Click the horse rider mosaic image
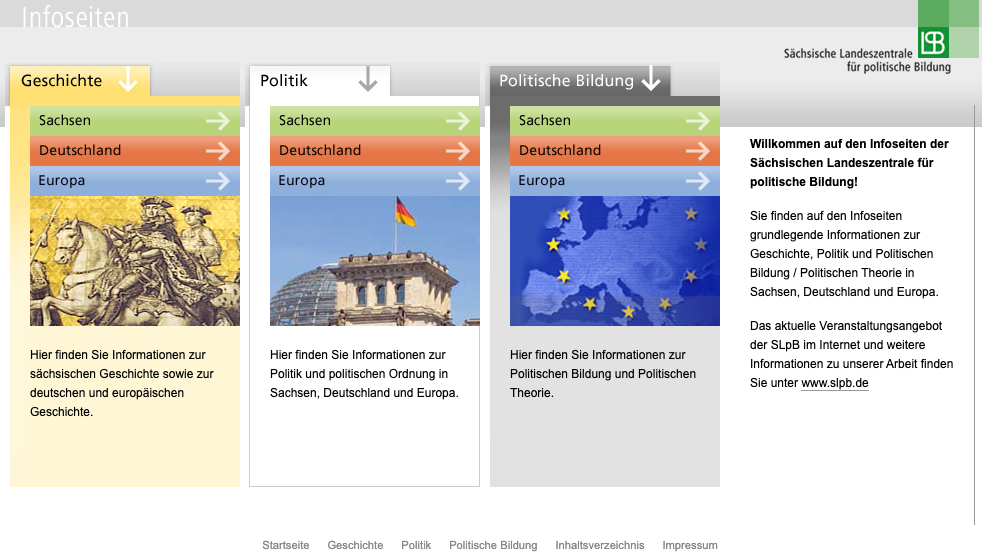The image size is (982, 552). coord(135,261)
